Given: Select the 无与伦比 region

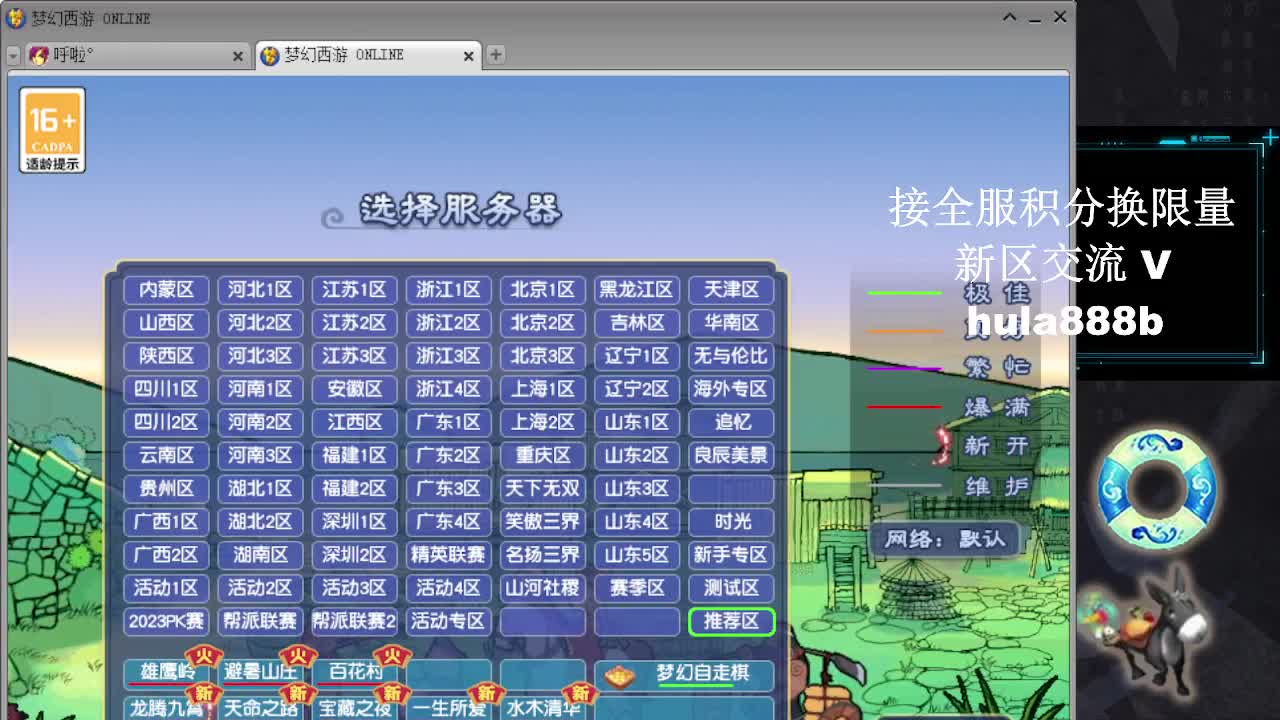Looking at the screenshot, I should [731, 356].
